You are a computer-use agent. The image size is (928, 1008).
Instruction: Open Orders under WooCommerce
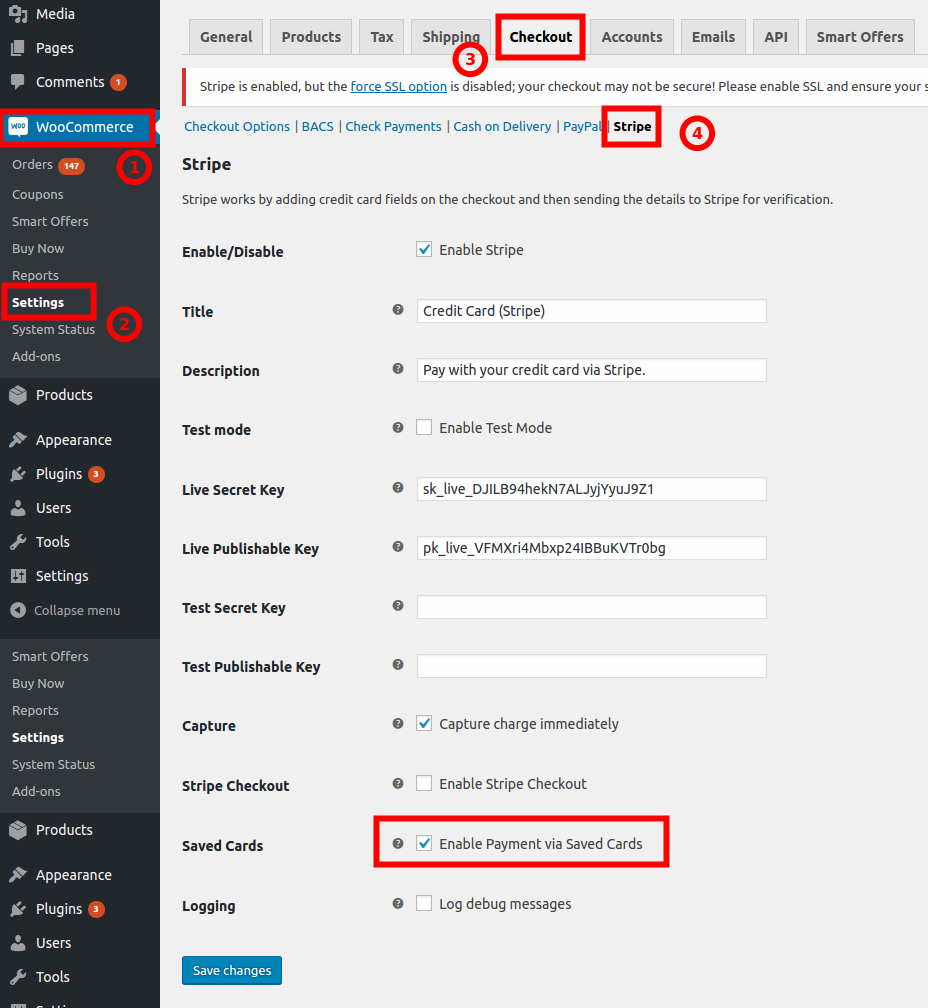tap(32, 165)
